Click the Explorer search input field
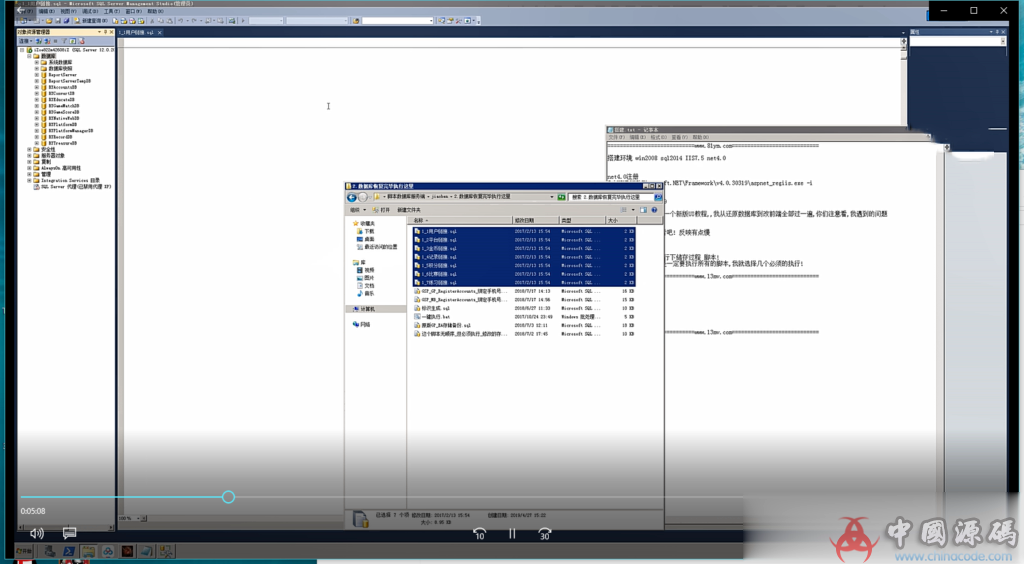Viewport: 1024px width, 564px height. pos(608,197)
